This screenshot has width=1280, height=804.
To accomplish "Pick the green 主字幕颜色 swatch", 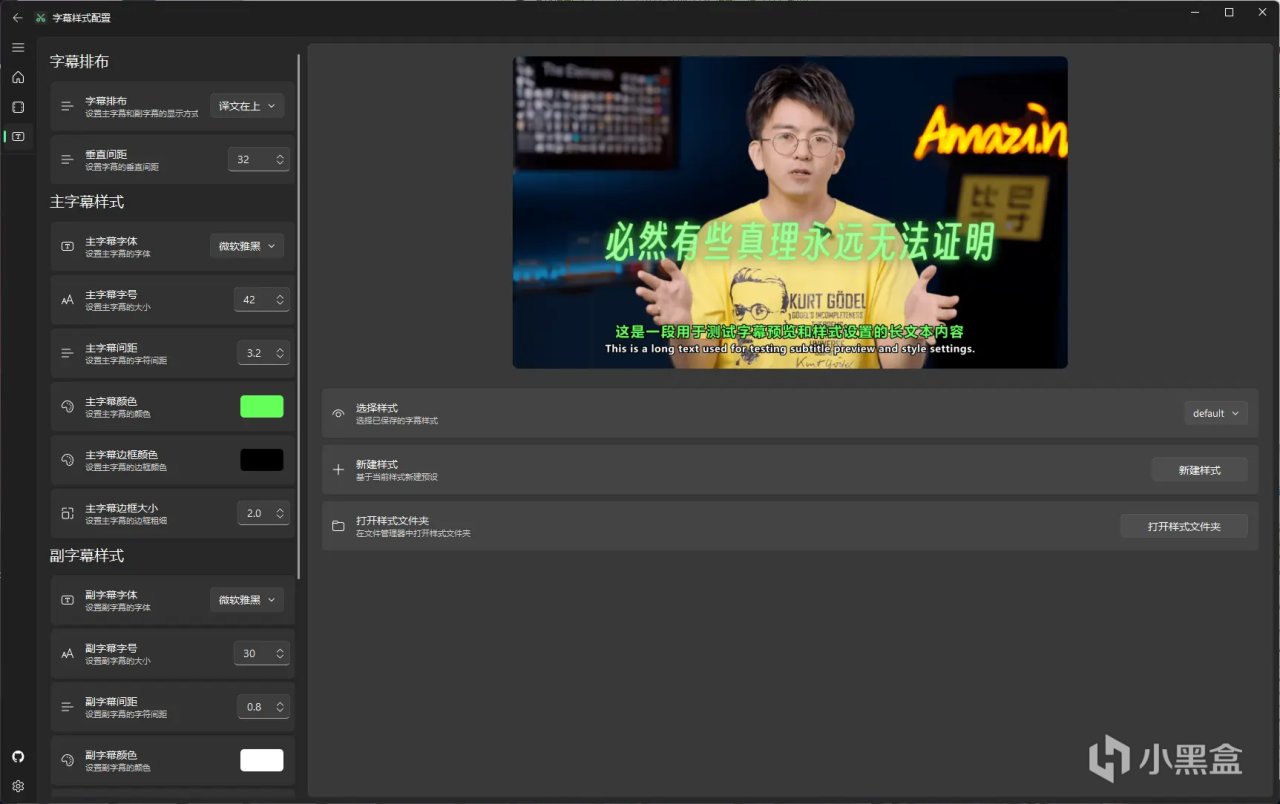I will tap(262, 406).
